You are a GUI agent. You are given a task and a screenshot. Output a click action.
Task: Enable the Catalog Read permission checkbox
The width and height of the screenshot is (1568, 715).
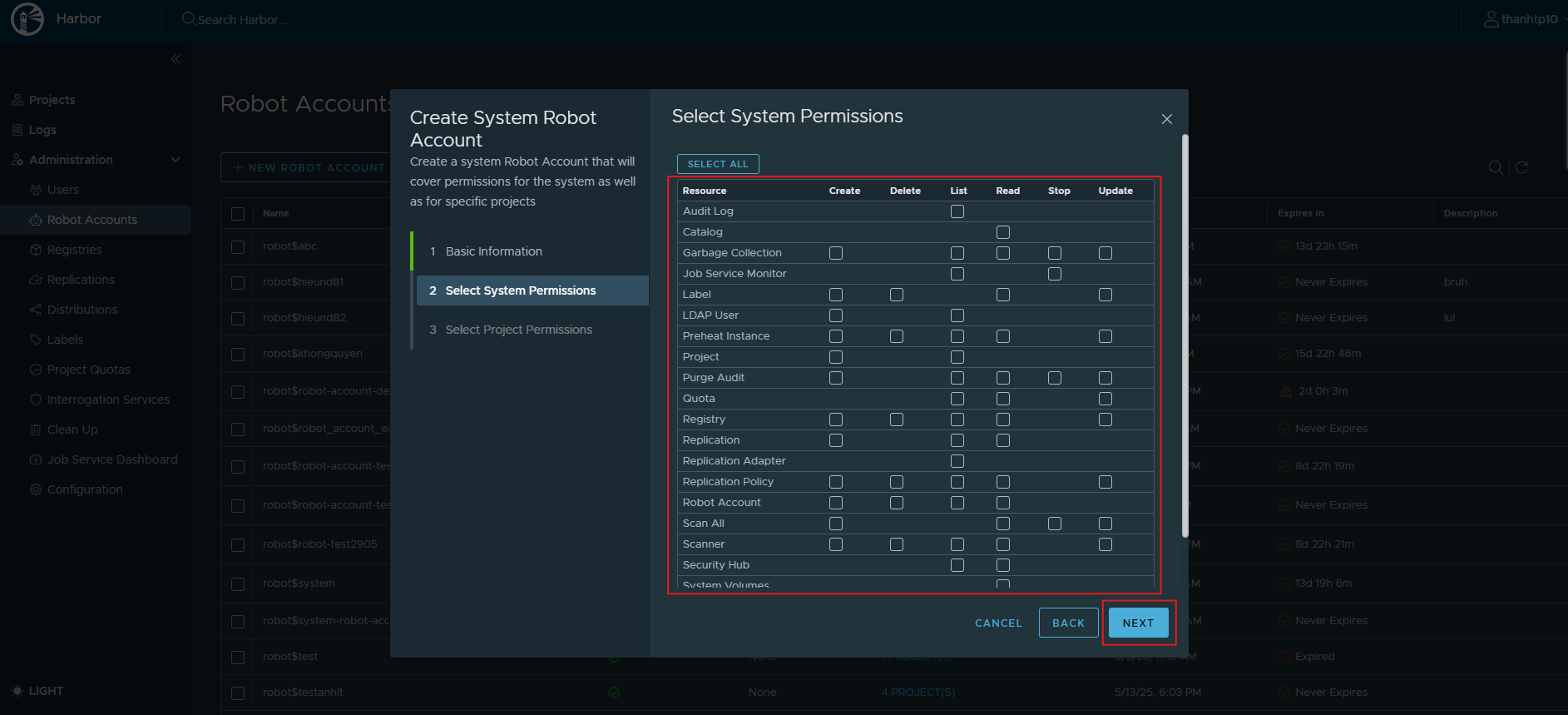(1003, 232)
